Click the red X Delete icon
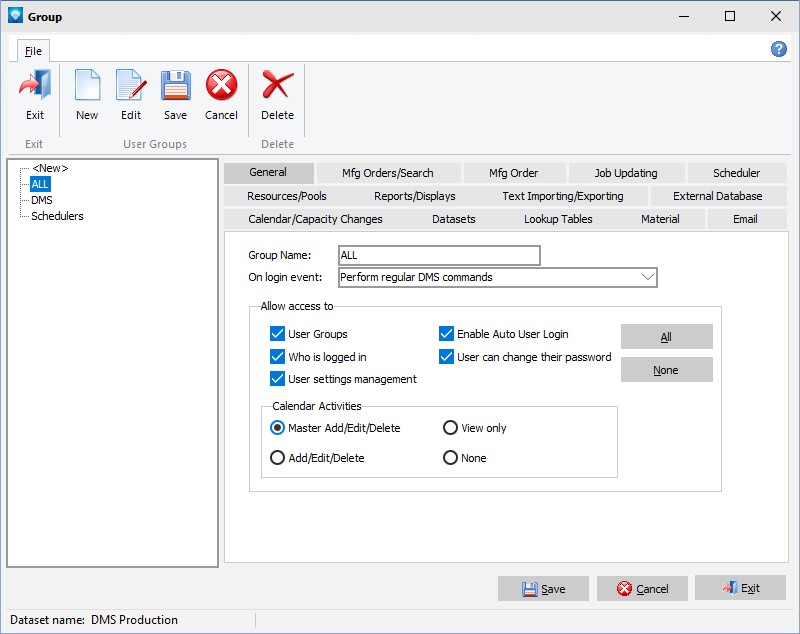800x634 pixels. pos(277,88)
